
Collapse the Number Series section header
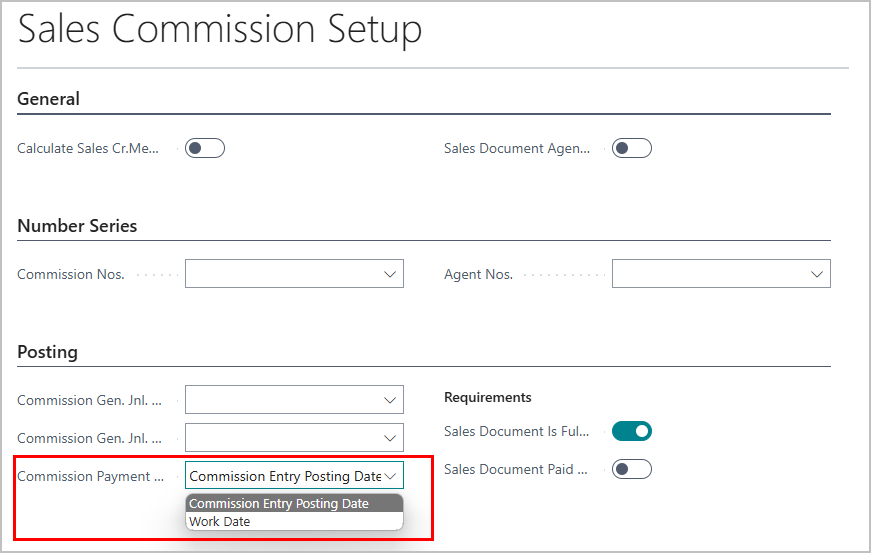tap(77, 226)
